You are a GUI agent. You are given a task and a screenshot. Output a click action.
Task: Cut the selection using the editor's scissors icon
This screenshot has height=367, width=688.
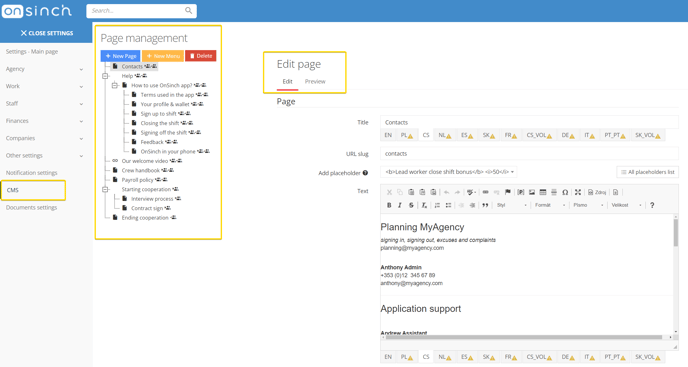coord(389,192)
